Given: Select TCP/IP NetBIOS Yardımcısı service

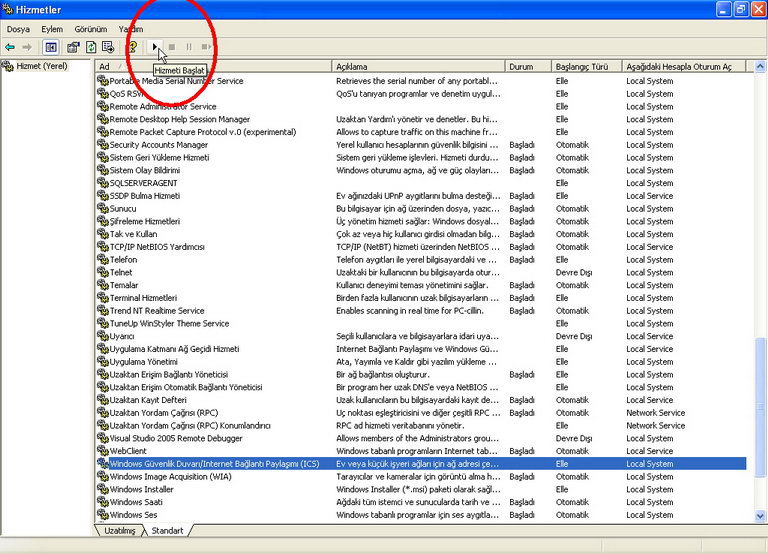Looking at the screenshot, I should [421, 246].
